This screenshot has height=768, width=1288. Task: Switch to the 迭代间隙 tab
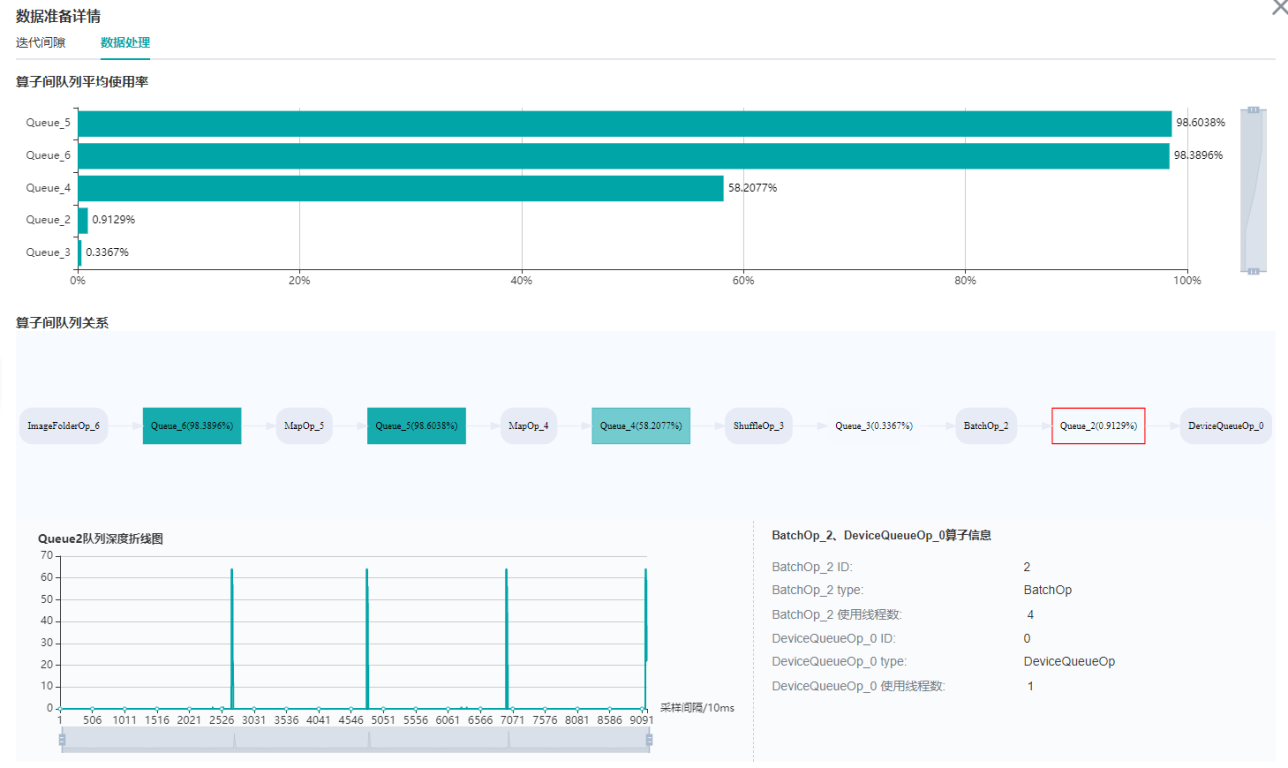(x=41, y=43)
